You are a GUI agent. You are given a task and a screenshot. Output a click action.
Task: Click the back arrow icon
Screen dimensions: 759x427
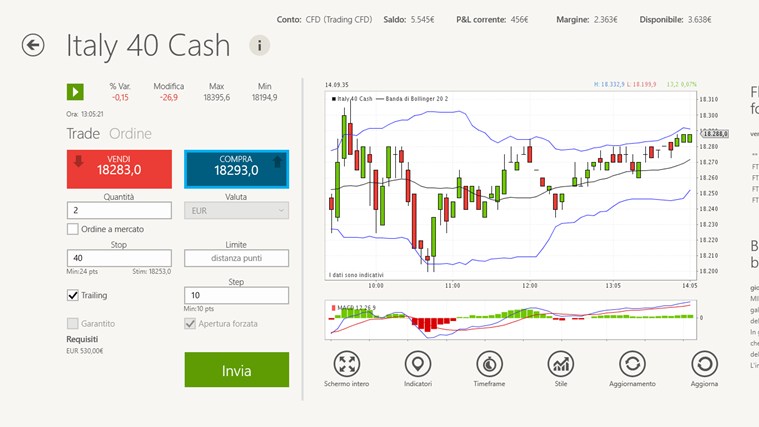[x=33, y=45]
